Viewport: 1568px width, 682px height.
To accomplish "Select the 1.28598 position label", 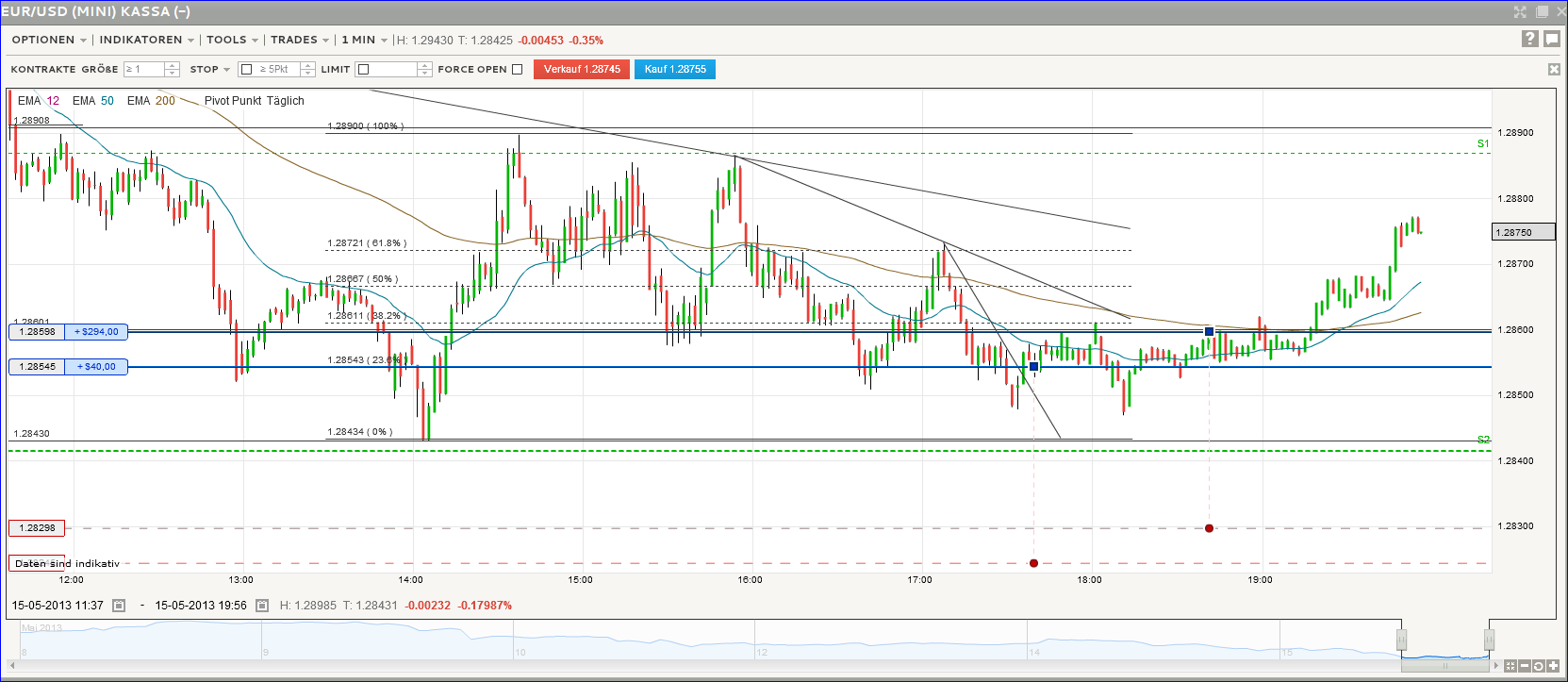I will [x=37, y=332].
